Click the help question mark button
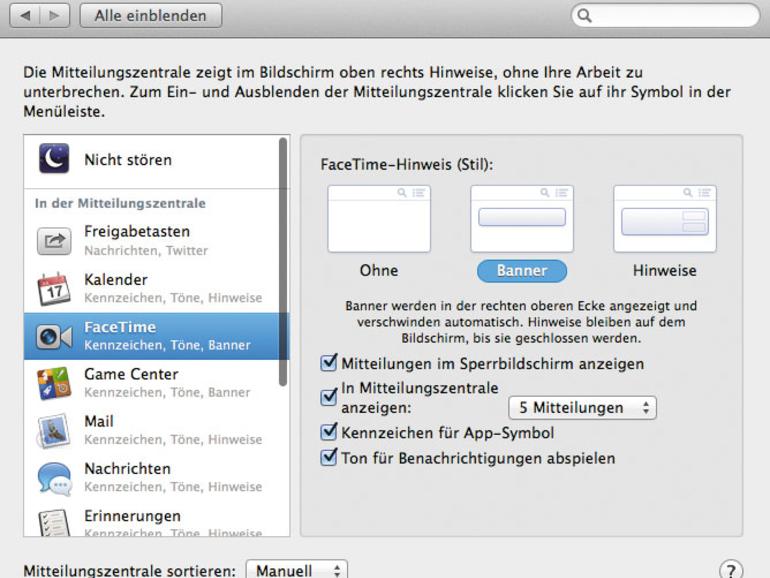This screenshot has width=770, height=578. pyautogui.click(x=731, y=570)
